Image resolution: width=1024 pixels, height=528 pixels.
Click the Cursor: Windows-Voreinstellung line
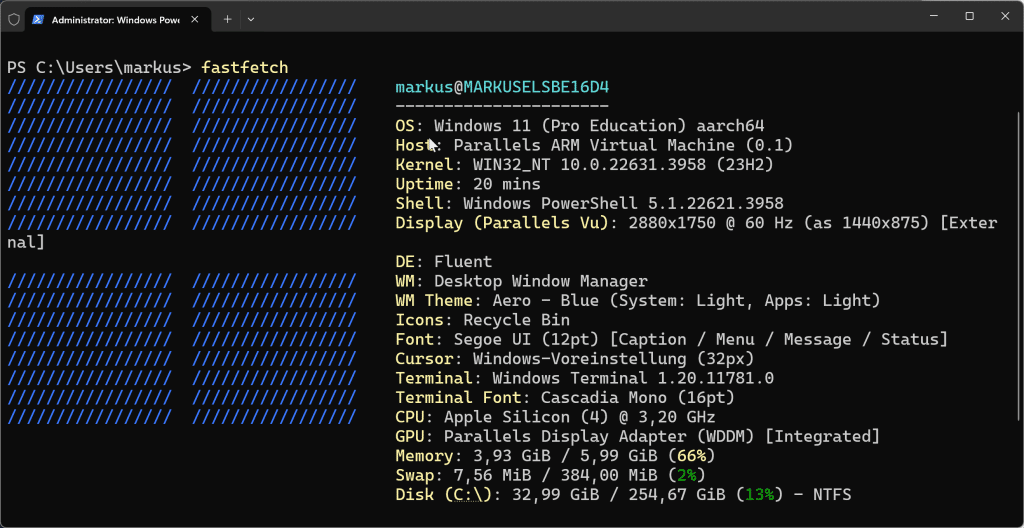575,359
